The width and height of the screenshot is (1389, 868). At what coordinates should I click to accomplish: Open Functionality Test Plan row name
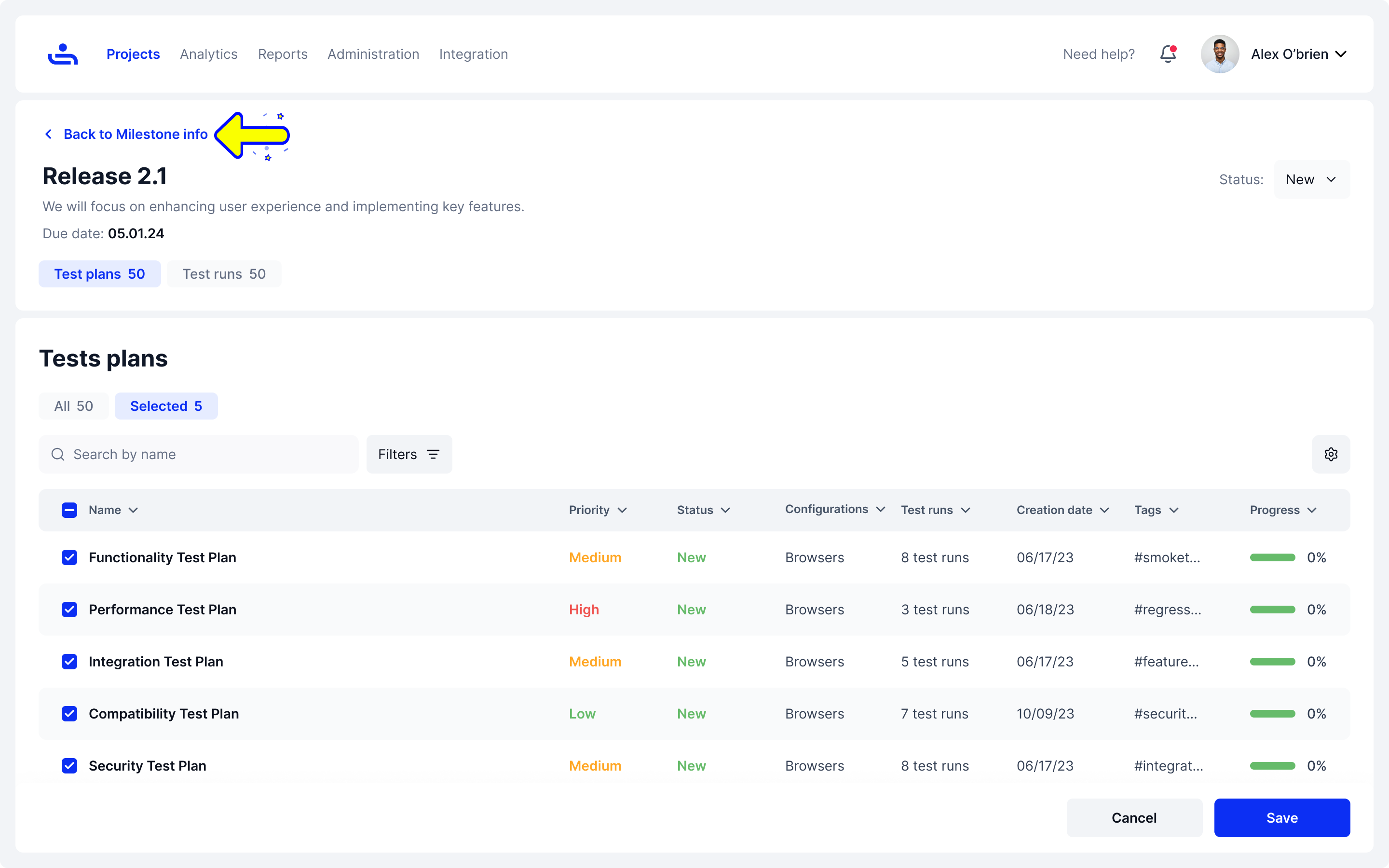coord(163,557)
